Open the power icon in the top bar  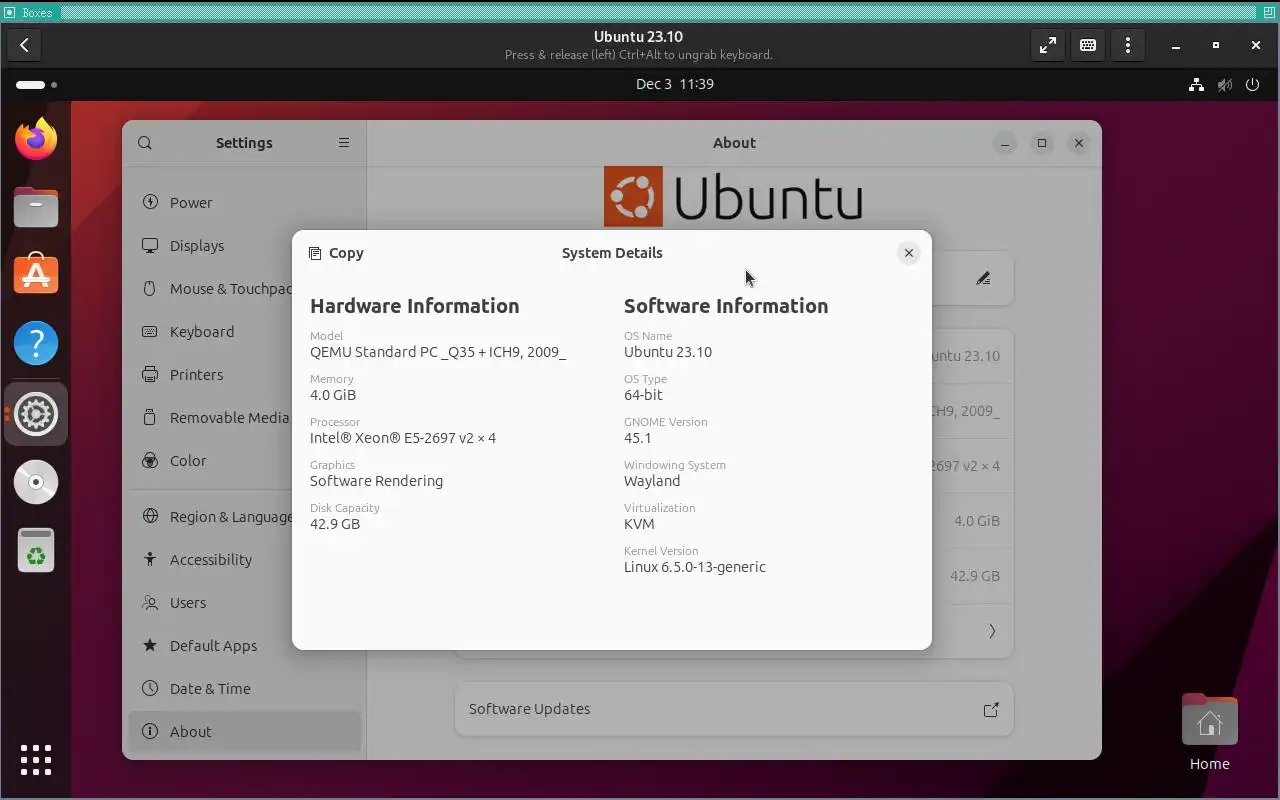coord(1252,85)
